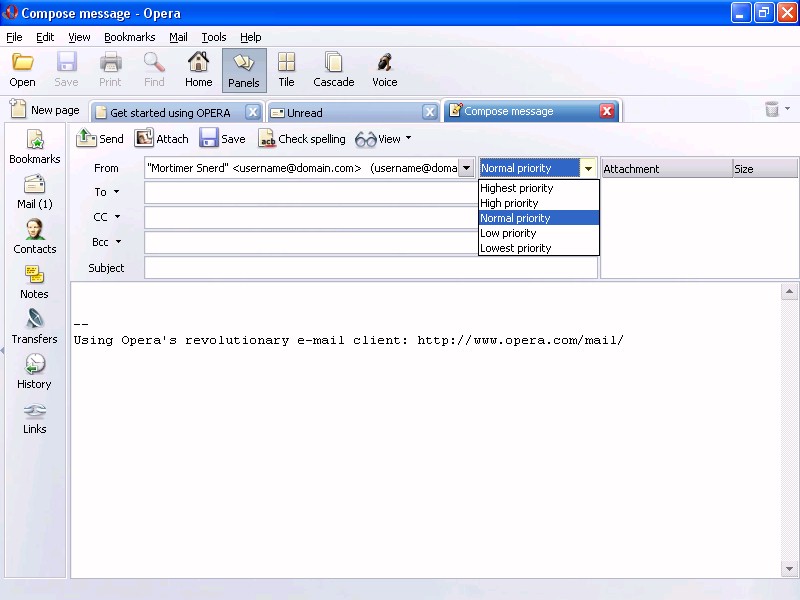Viewport: 800px width, 600px height.
Task: Click the Size column header
Action: coord(765,169)
